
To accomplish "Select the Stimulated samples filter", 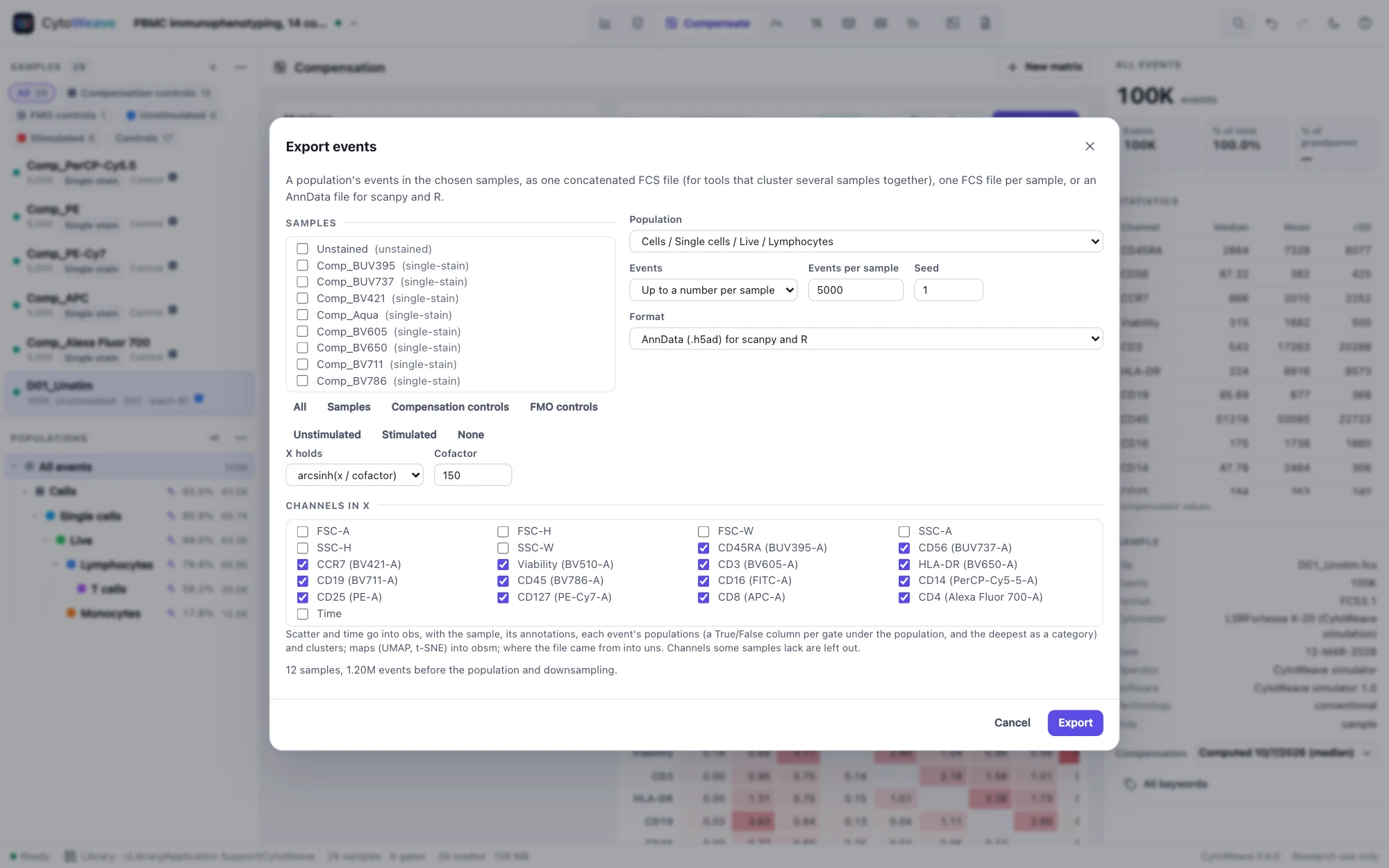I will 409,435.
